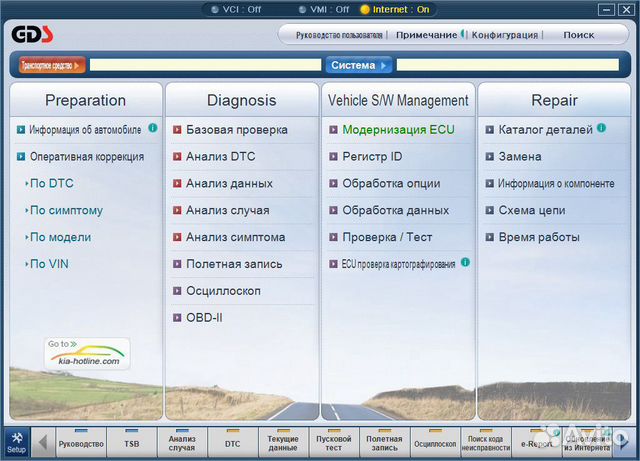
Task: Open Руководство пользователя in top menu
Action: pyautogui.click(x=339, y=35)
